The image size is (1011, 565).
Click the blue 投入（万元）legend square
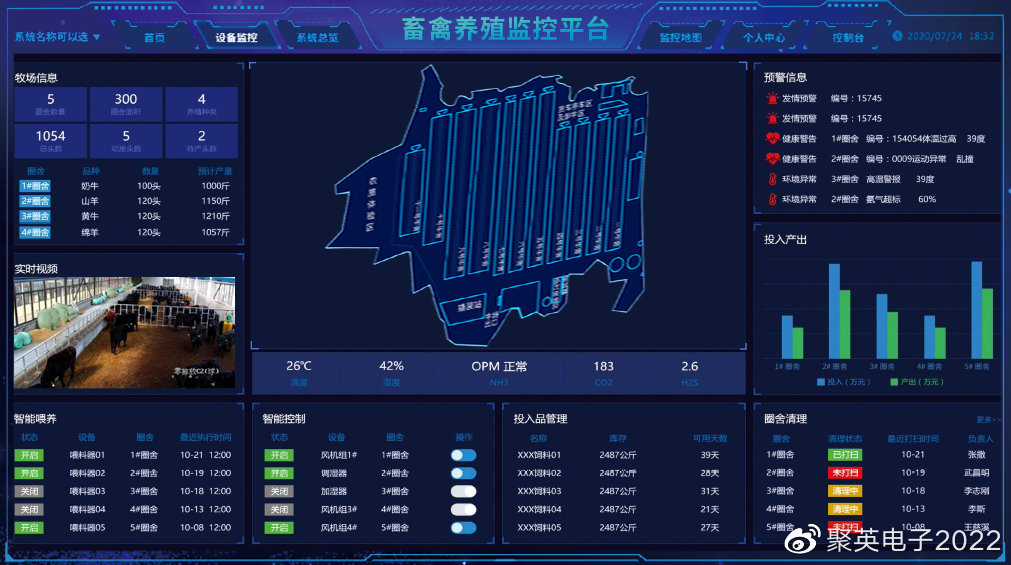[x=821, y=382]
